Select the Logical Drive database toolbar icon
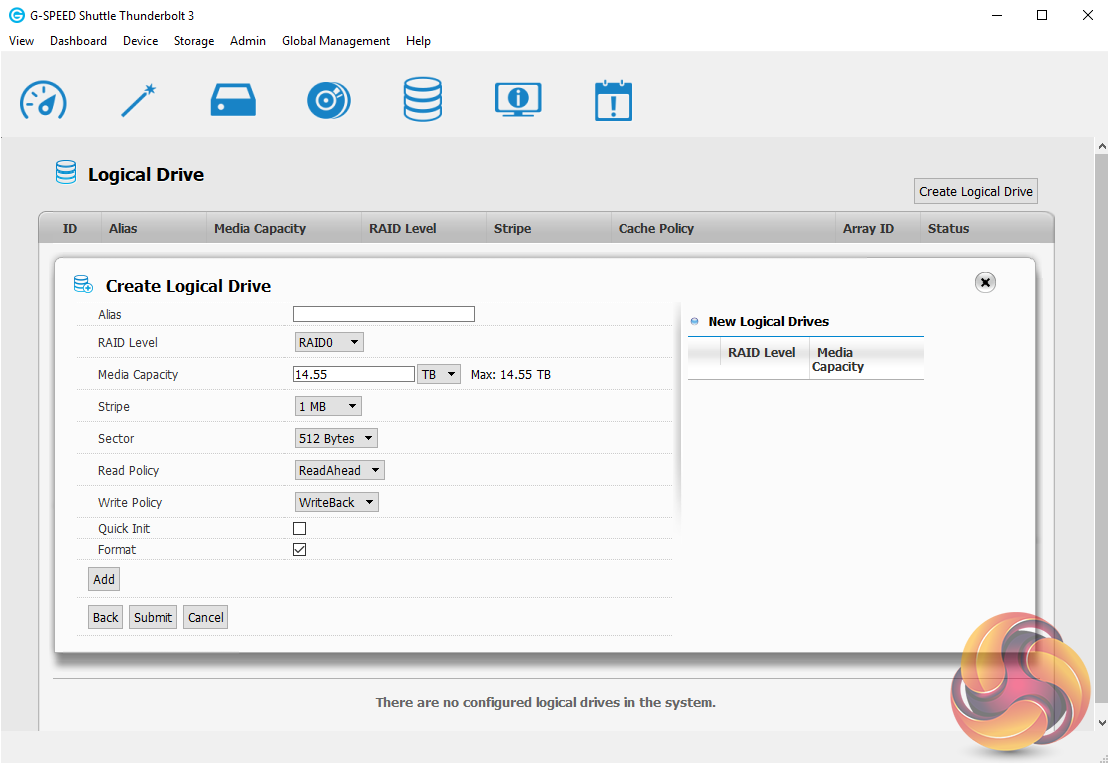This screenshot has width=1108, height=766. click(x=422, y=100)
